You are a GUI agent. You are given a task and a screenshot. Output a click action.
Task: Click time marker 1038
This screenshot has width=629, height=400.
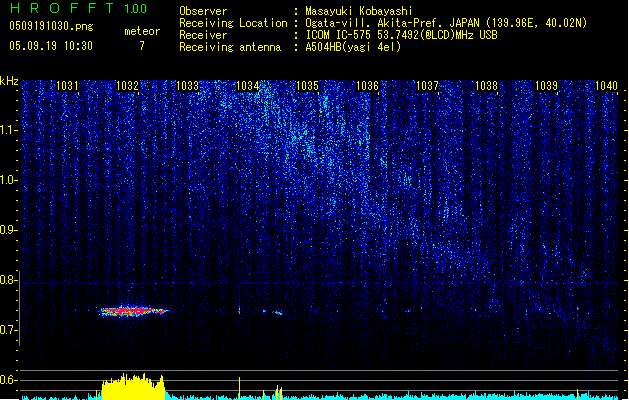pos(487,85)
